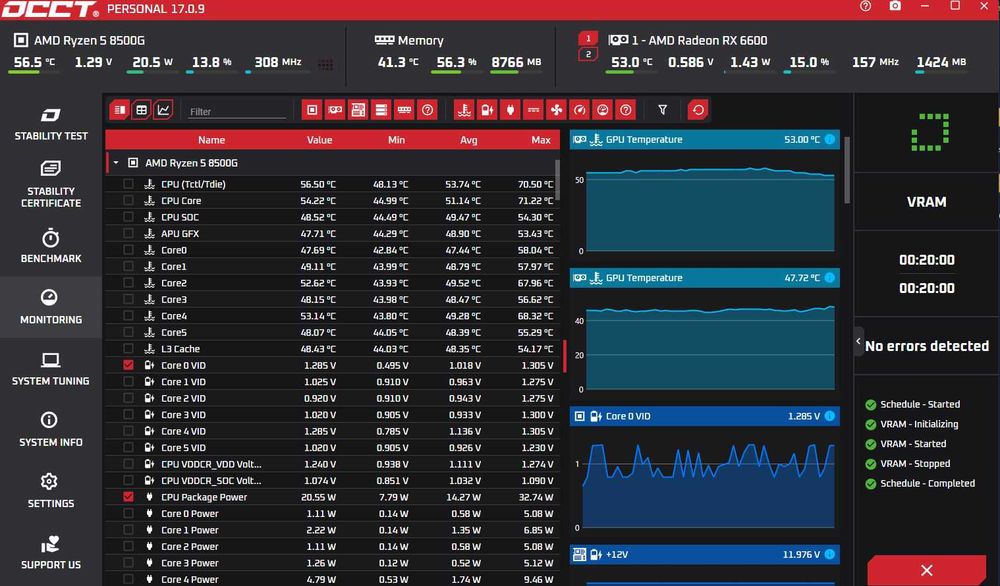
Task: Toggle the usage gauge sensor type filter
Action: coord(603,110)
